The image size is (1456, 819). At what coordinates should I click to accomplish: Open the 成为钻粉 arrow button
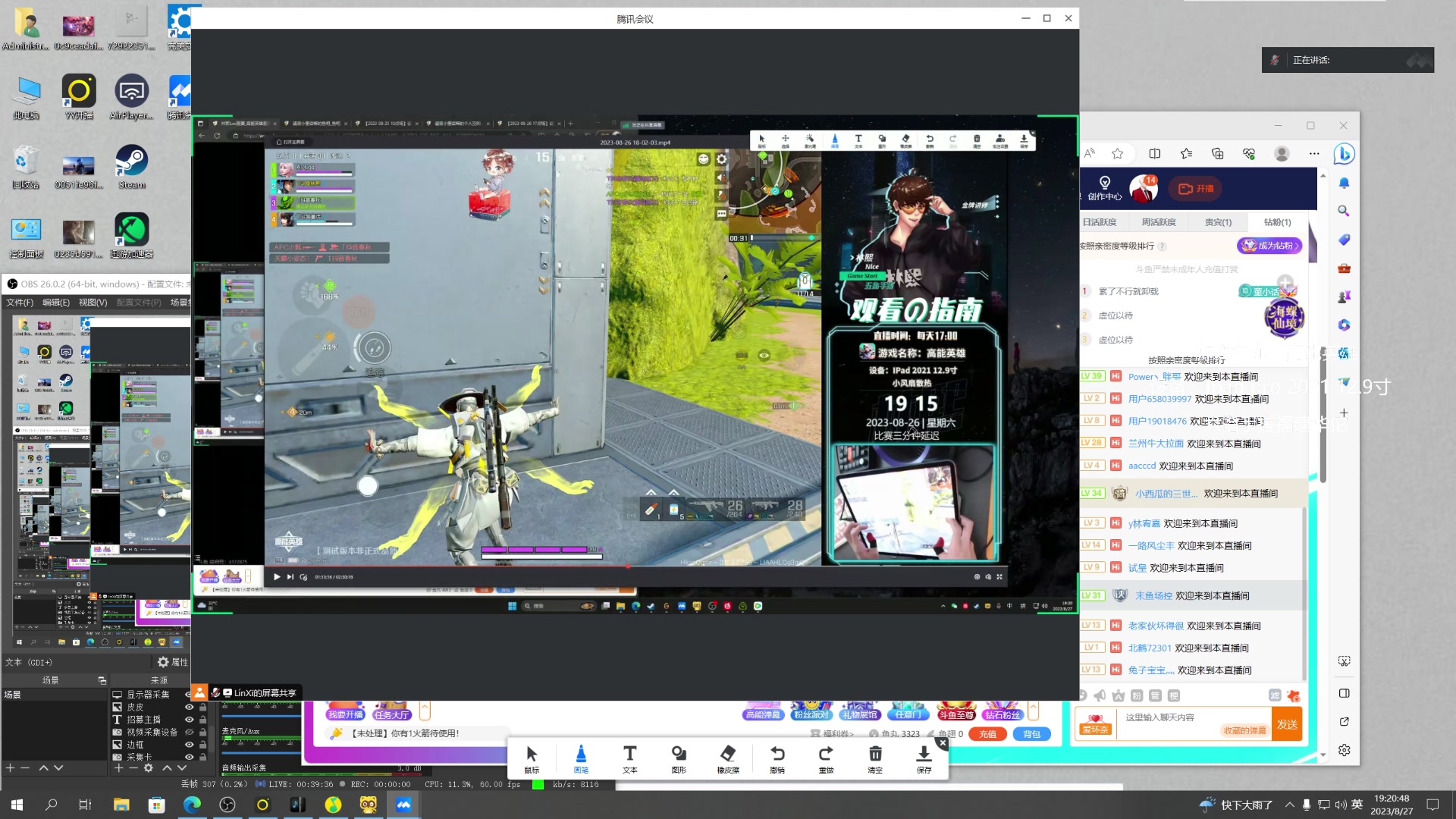[1269, 246]
